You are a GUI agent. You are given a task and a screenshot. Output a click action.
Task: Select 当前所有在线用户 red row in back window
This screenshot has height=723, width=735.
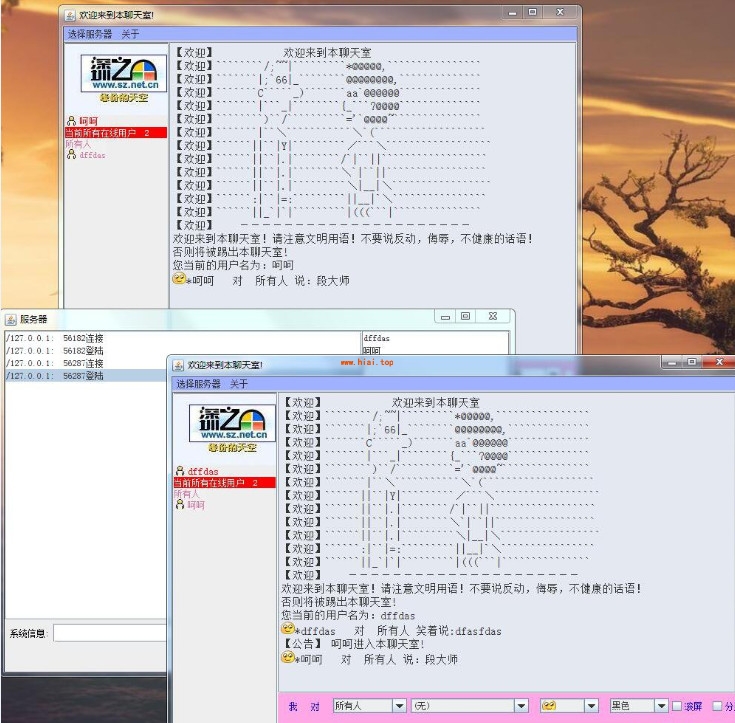point(116,133)
